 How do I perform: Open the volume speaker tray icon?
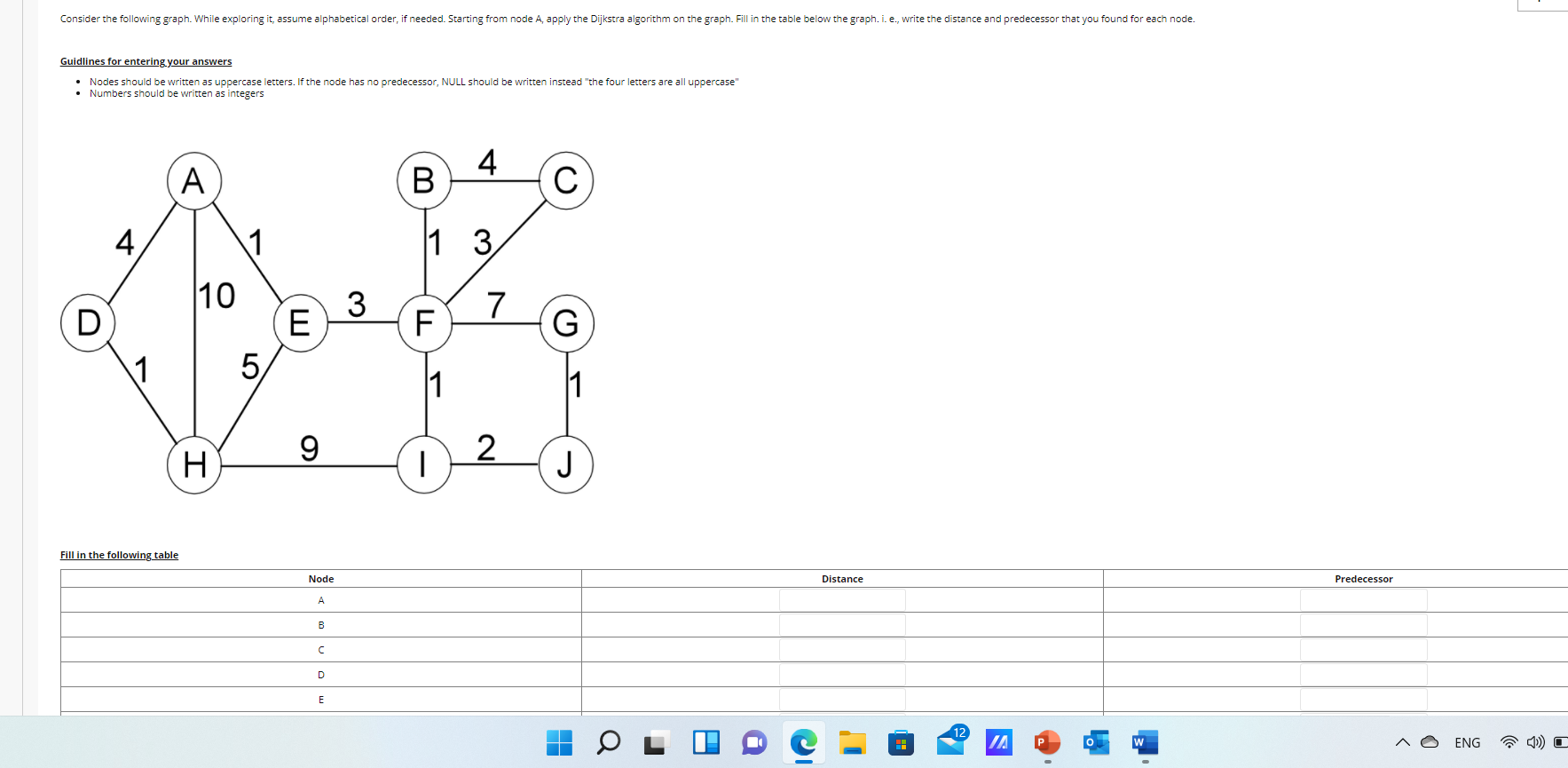[x=1535, y=742]
